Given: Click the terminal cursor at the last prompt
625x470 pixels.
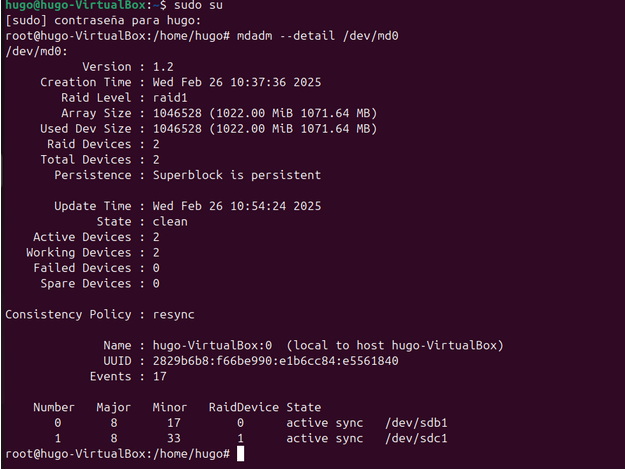Looking at the screenshot, I should 241,454.
